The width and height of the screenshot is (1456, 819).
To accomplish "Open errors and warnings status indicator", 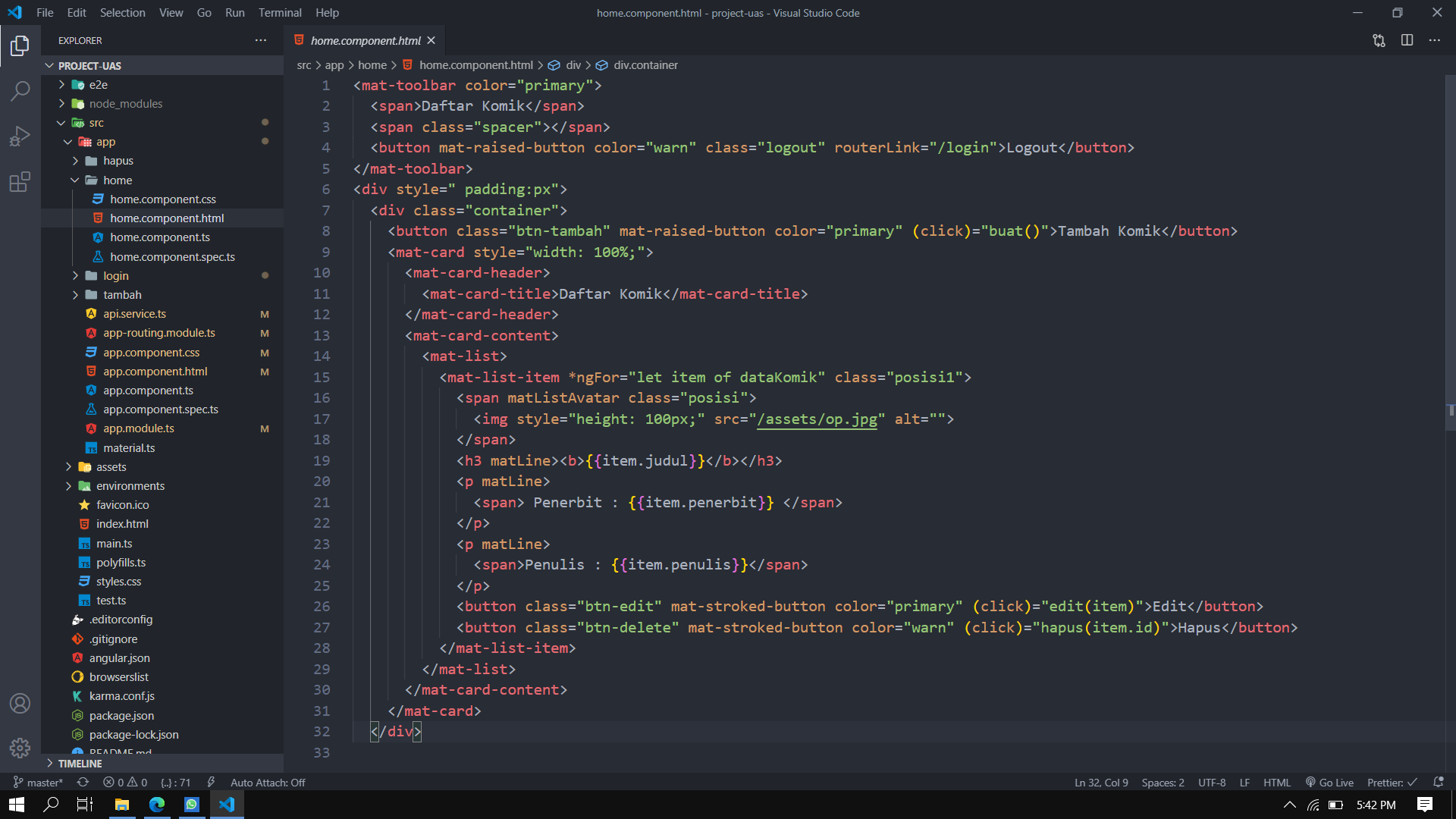I will (126, 782).
